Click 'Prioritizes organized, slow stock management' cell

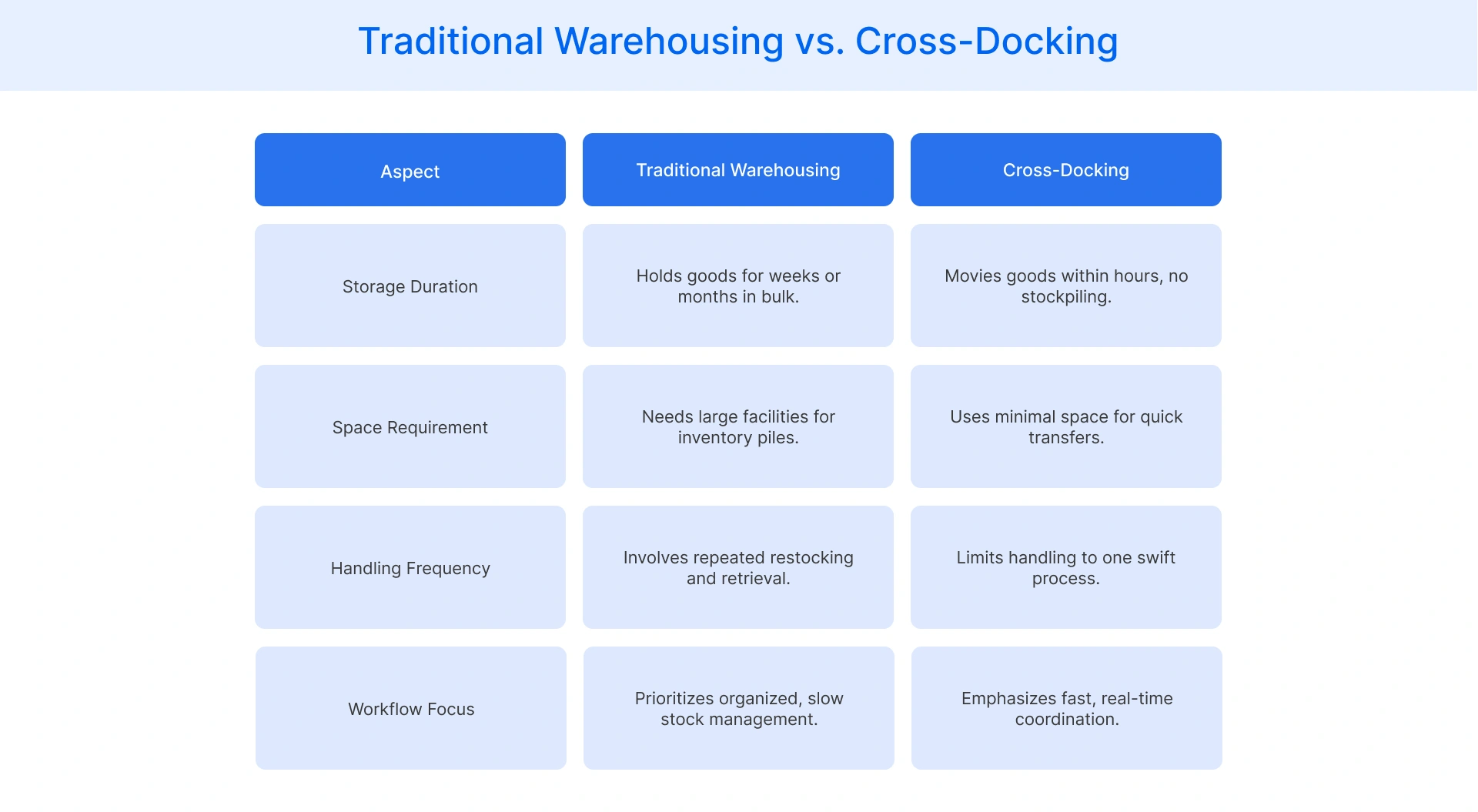pos(739,708)
